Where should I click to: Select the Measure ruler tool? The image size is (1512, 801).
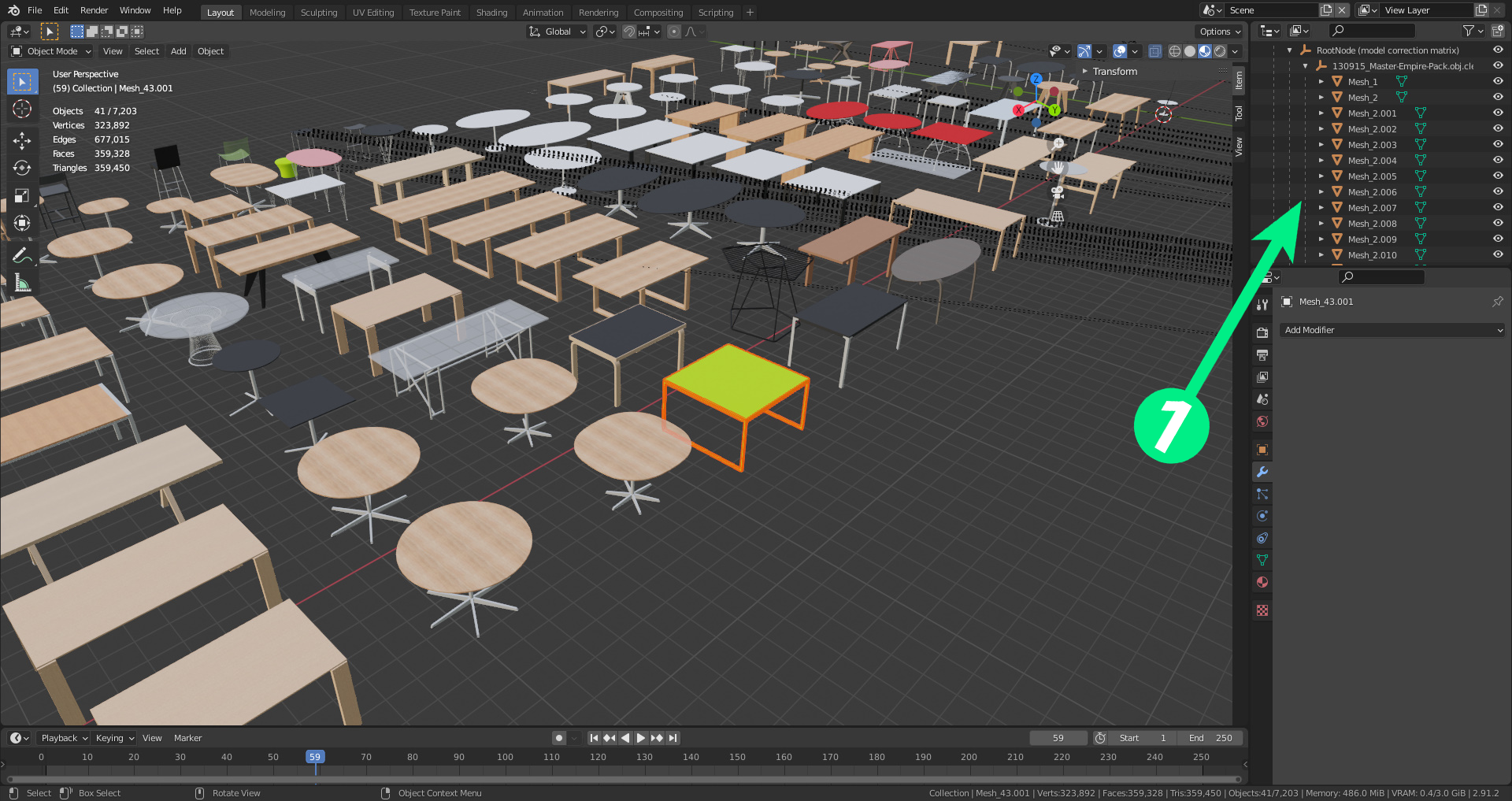pyautogui.click(x=22, y=283)
